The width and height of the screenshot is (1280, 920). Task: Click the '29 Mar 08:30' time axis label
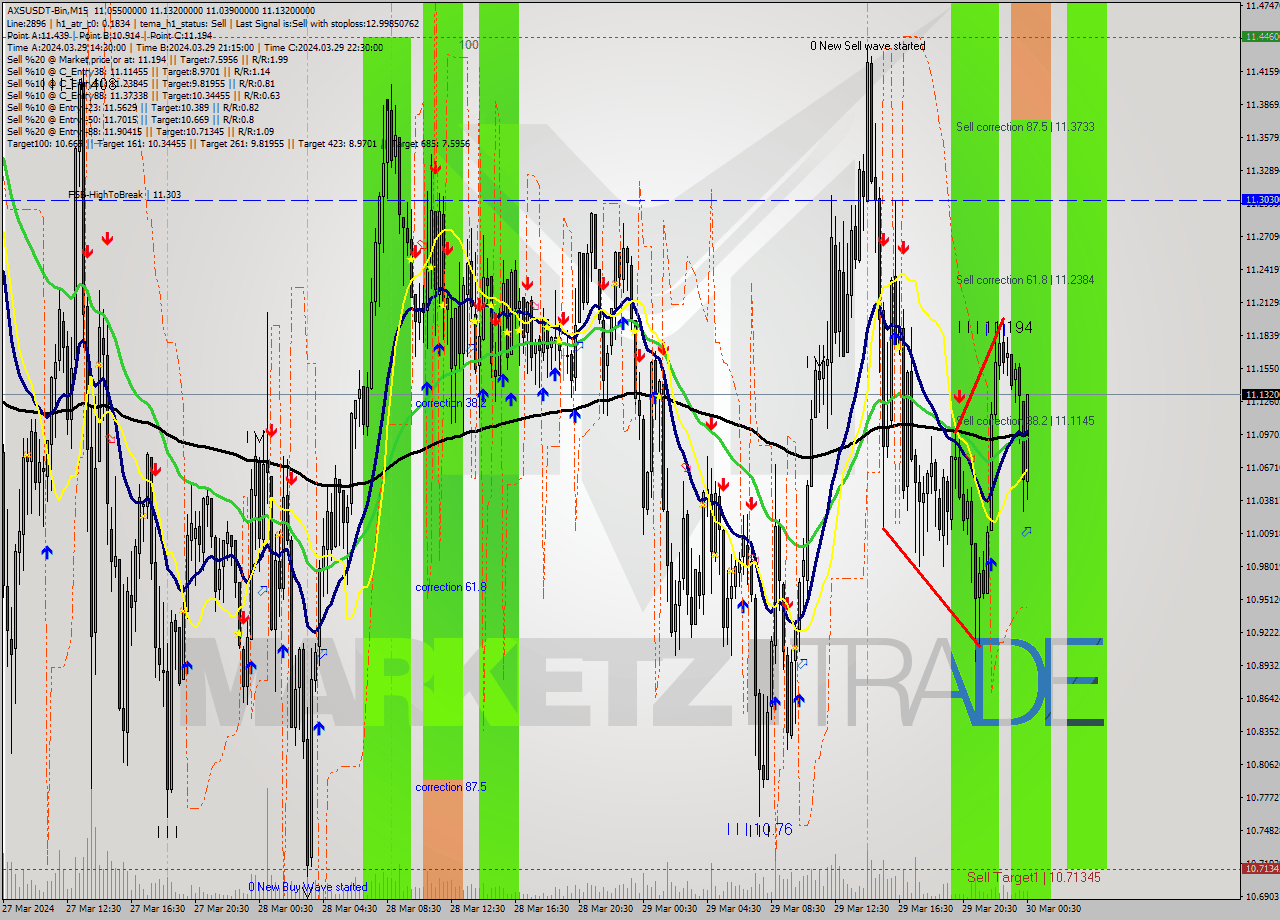point(797,909)
